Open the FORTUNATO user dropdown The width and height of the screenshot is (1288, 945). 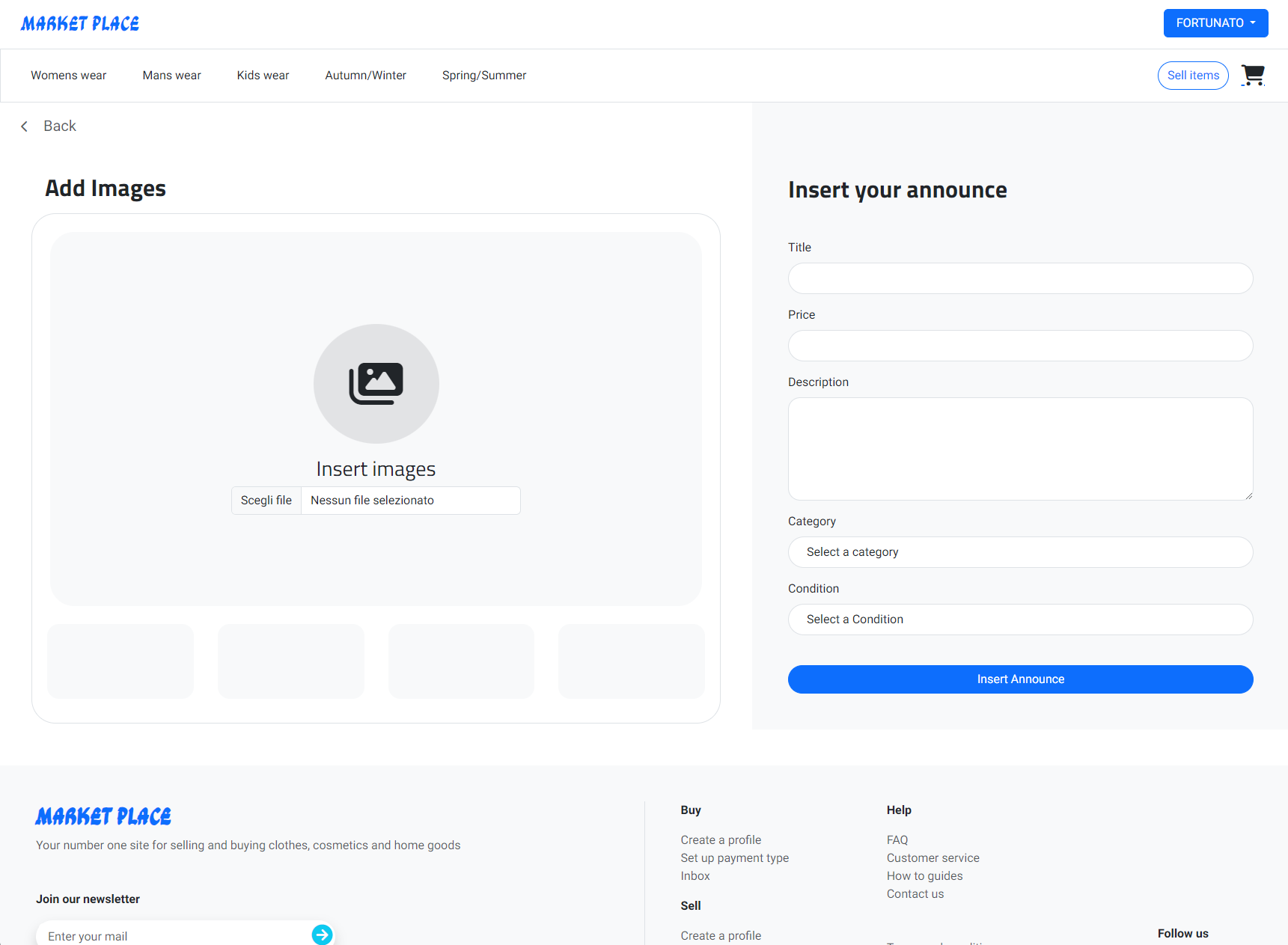(x=1215, y=23)
